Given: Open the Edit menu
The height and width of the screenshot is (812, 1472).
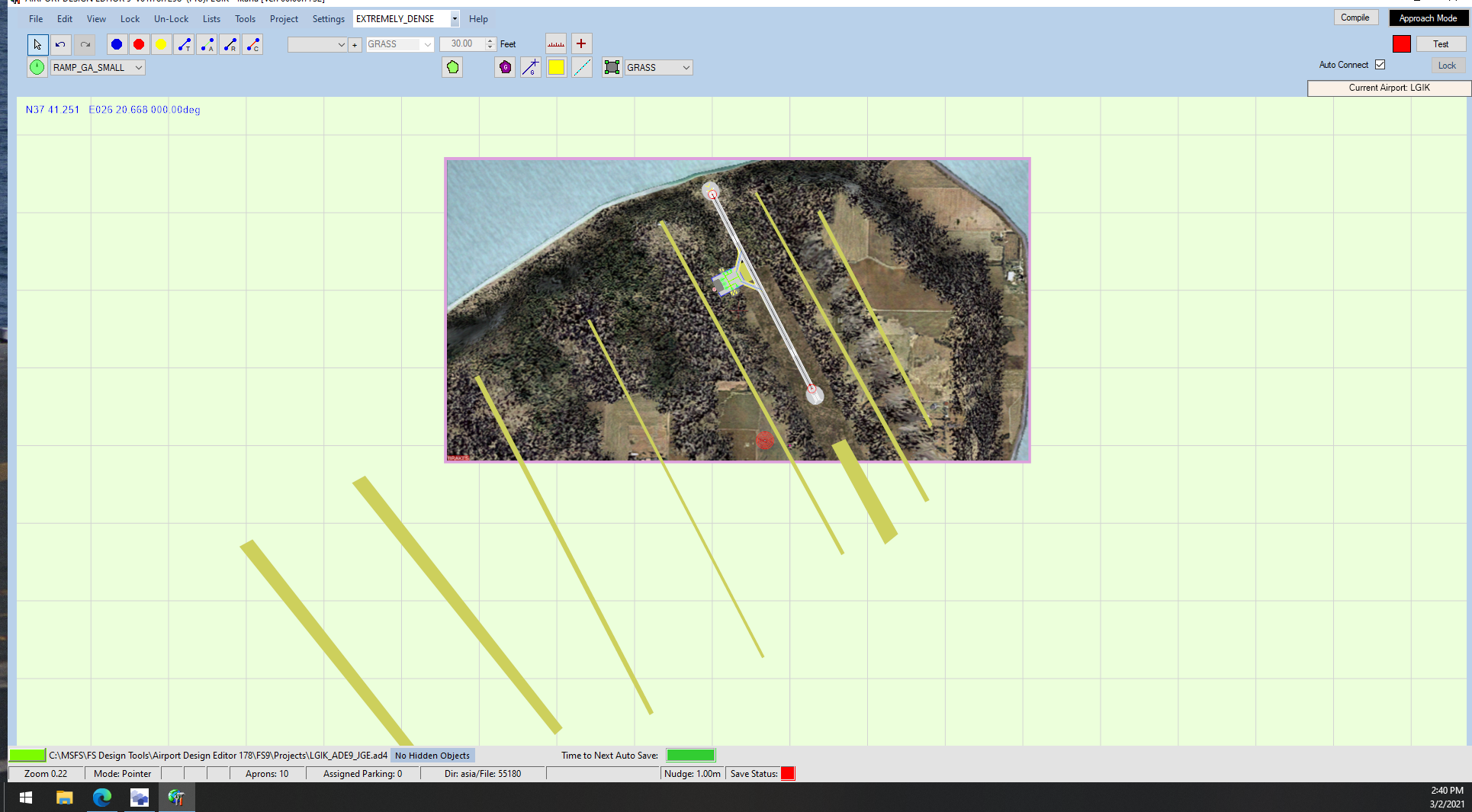Looking at the screenshot, I should tap(65, 19).
